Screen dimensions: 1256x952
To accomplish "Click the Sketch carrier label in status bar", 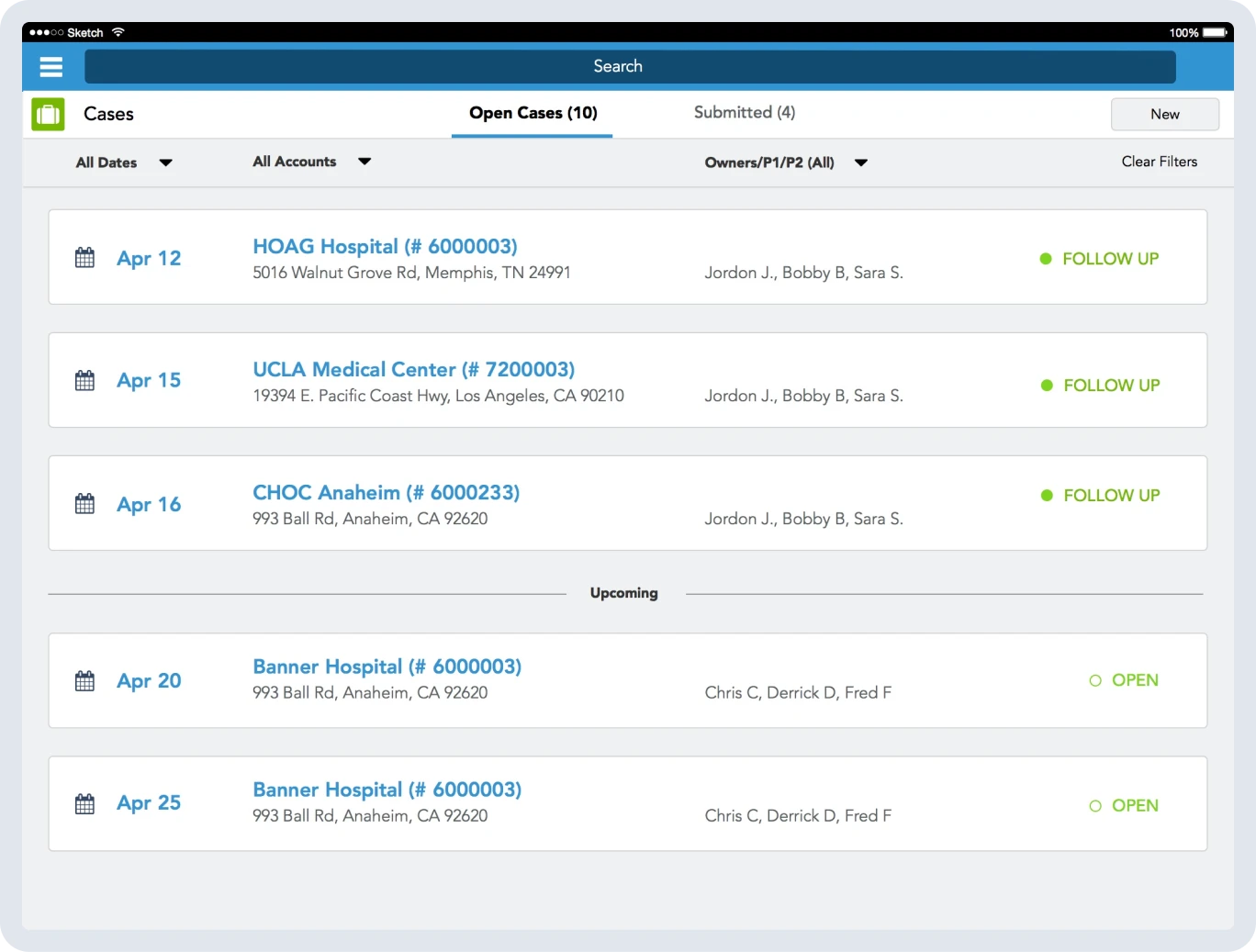I will 85,32.
